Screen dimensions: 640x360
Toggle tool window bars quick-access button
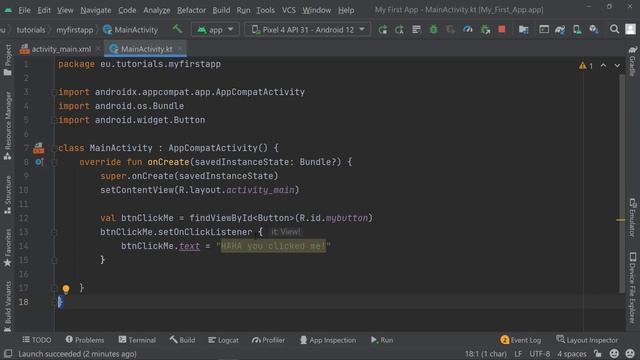[7, 353]
